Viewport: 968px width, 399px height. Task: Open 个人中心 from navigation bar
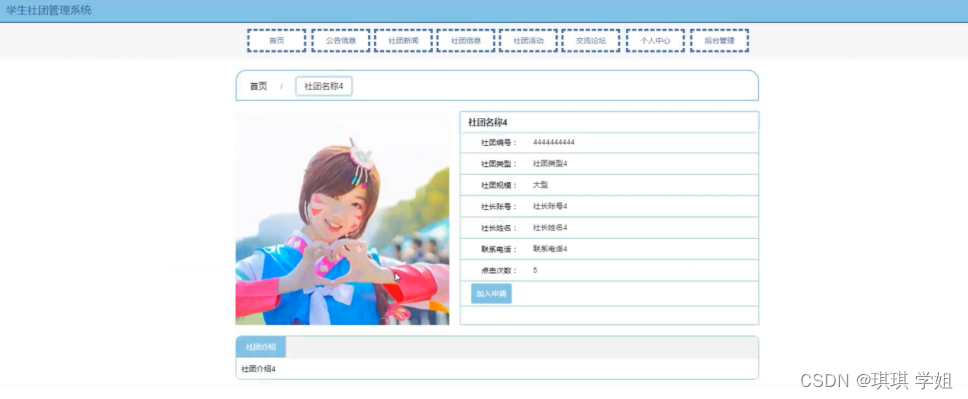point(655,41)
